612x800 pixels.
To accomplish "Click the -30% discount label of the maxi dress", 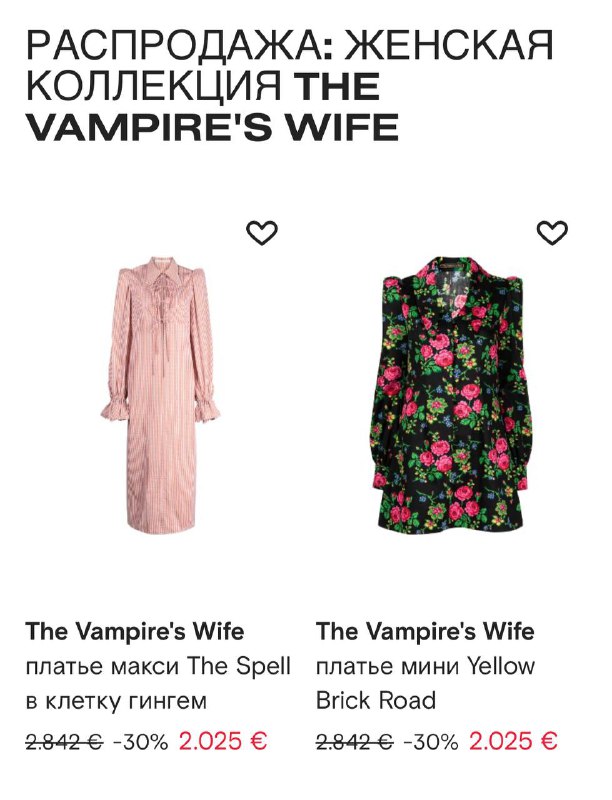I will [x=140, y=742].
